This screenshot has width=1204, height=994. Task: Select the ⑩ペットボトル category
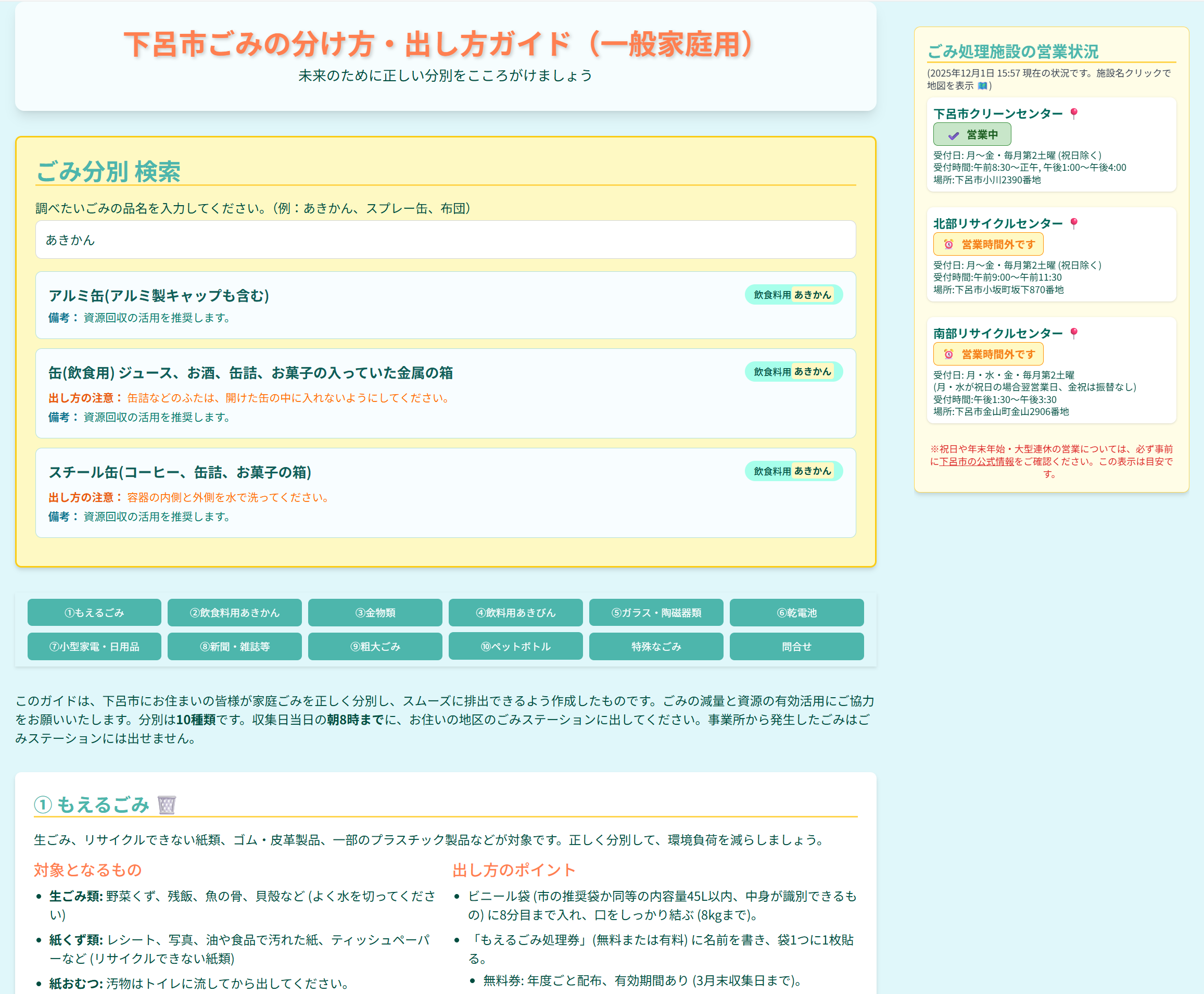pyautogui.click(x=515, y=647)
